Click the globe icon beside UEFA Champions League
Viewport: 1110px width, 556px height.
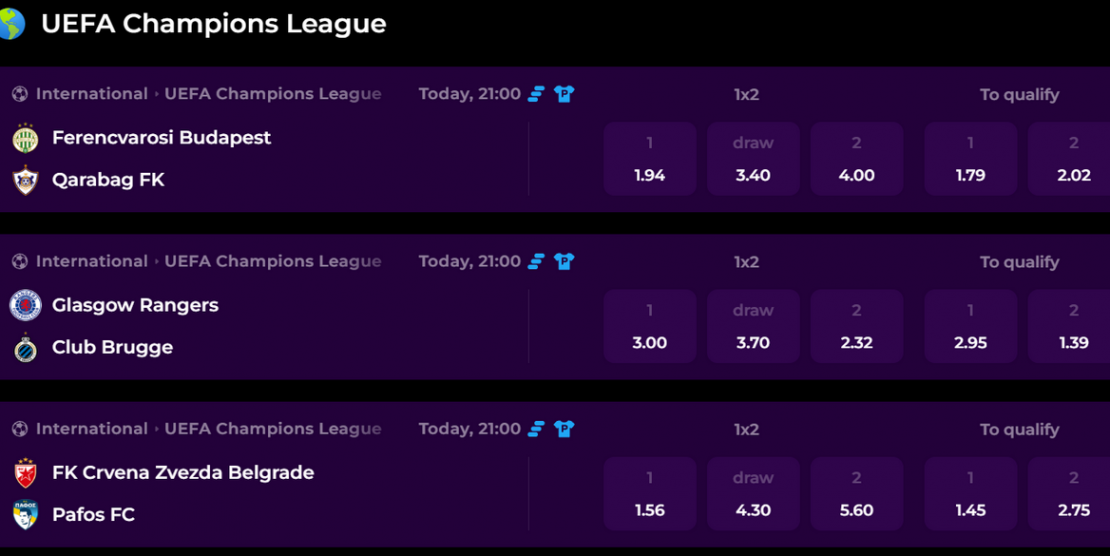[11, 23]
